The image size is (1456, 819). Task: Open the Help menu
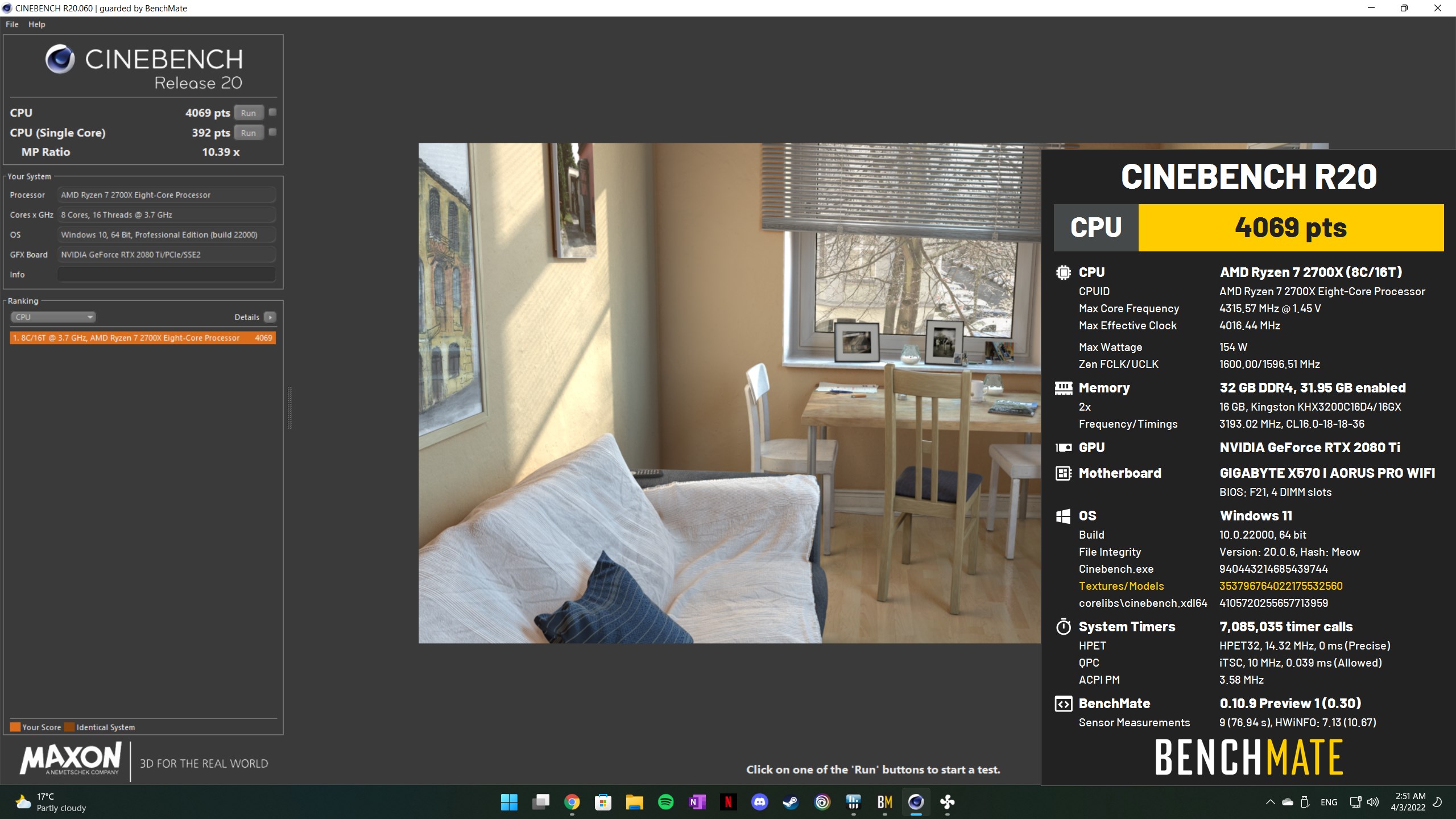[x=36, y=24]
